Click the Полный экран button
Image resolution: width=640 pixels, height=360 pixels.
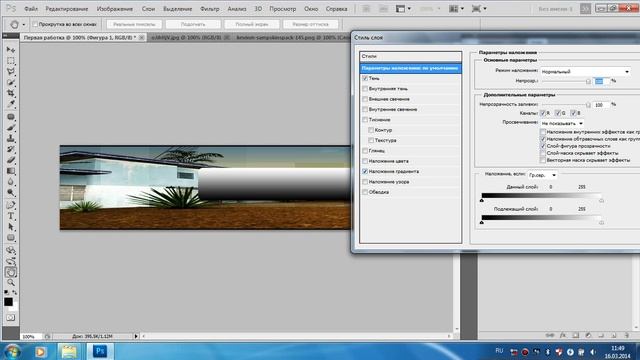[252, 24]
